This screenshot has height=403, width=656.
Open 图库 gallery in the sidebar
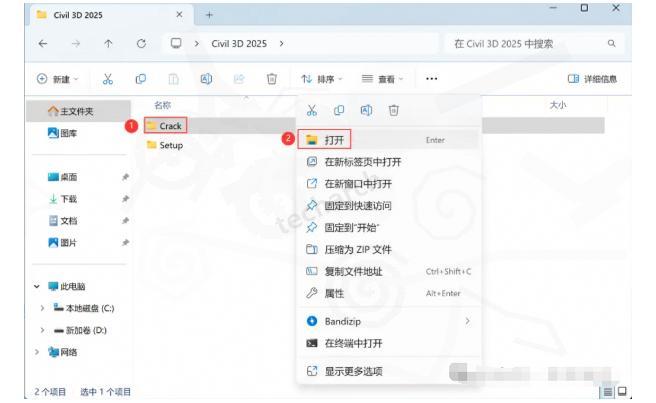point(63,133)
